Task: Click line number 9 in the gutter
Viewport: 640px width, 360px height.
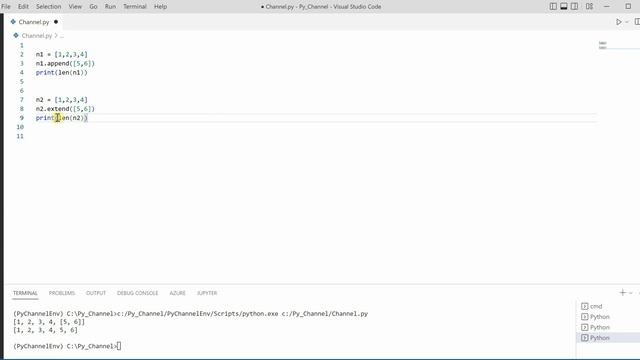Action: pos(22,118)
